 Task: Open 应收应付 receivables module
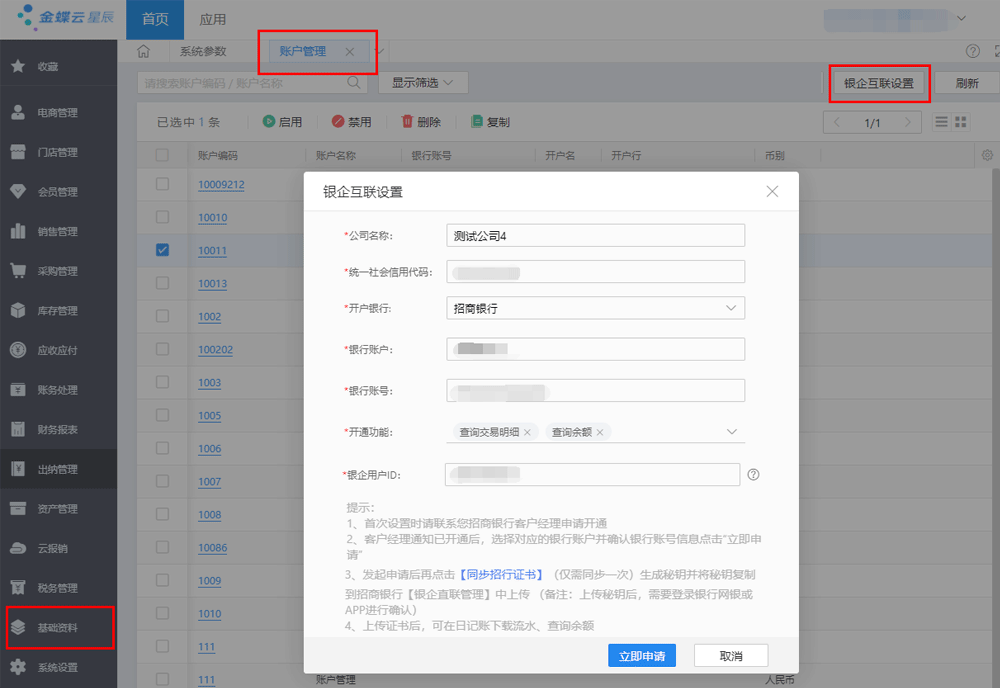[57, 350]
